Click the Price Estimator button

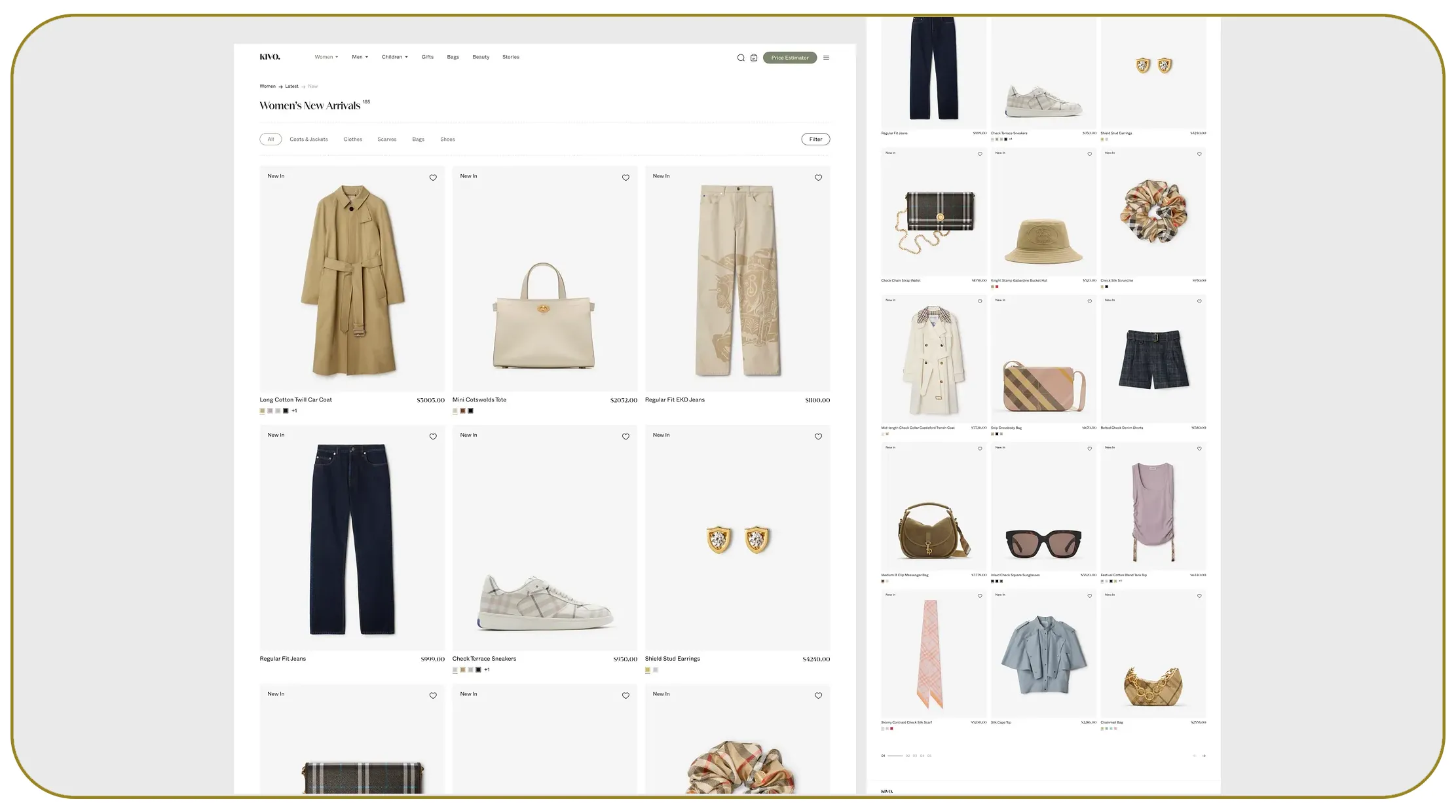click(x=790, y=58)
